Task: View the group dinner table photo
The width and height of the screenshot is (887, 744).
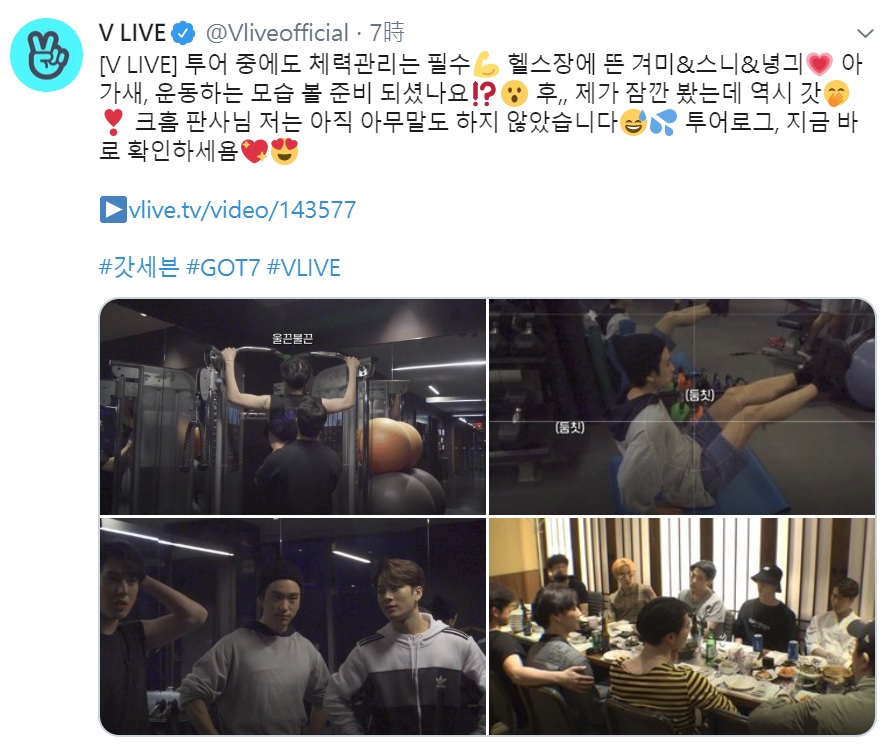Action: [x=682, y=626]
